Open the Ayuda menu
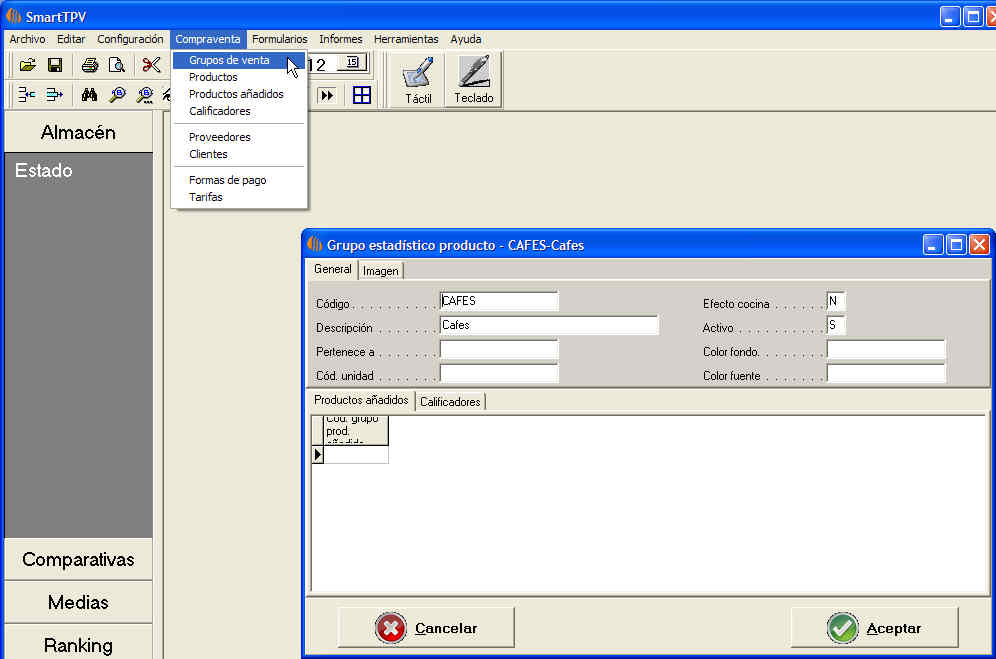Viewport: 996px width, 659px height. tap(466, 39)
